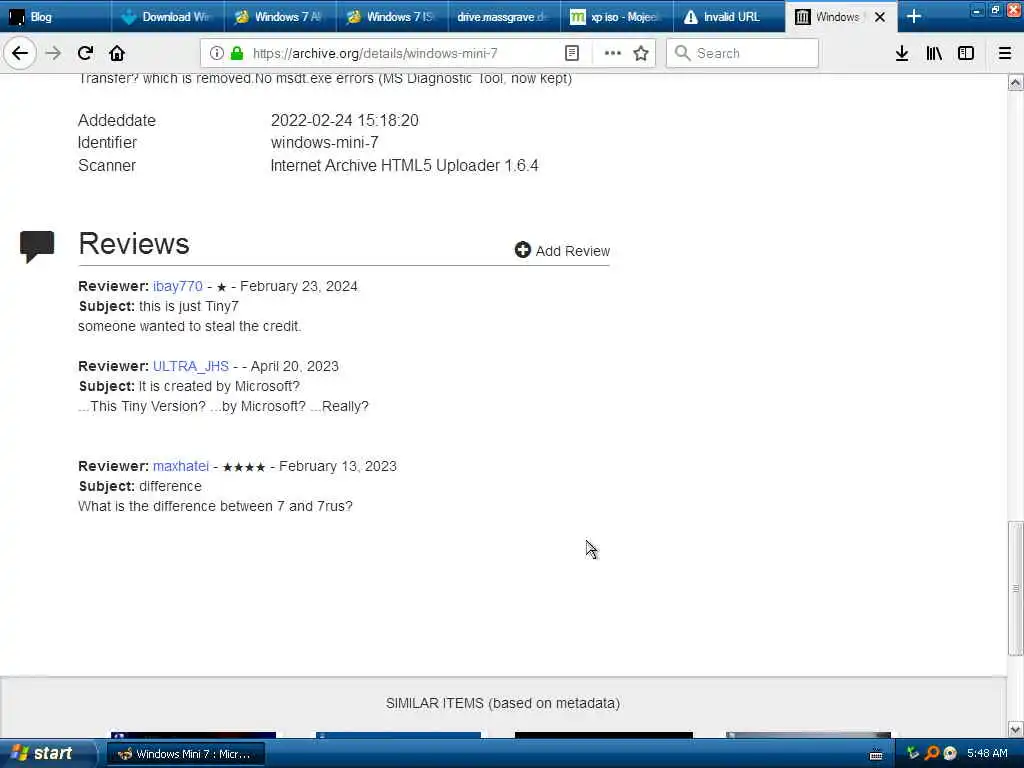Select Windows Mini 7 taskbar button

click(186, 754)
